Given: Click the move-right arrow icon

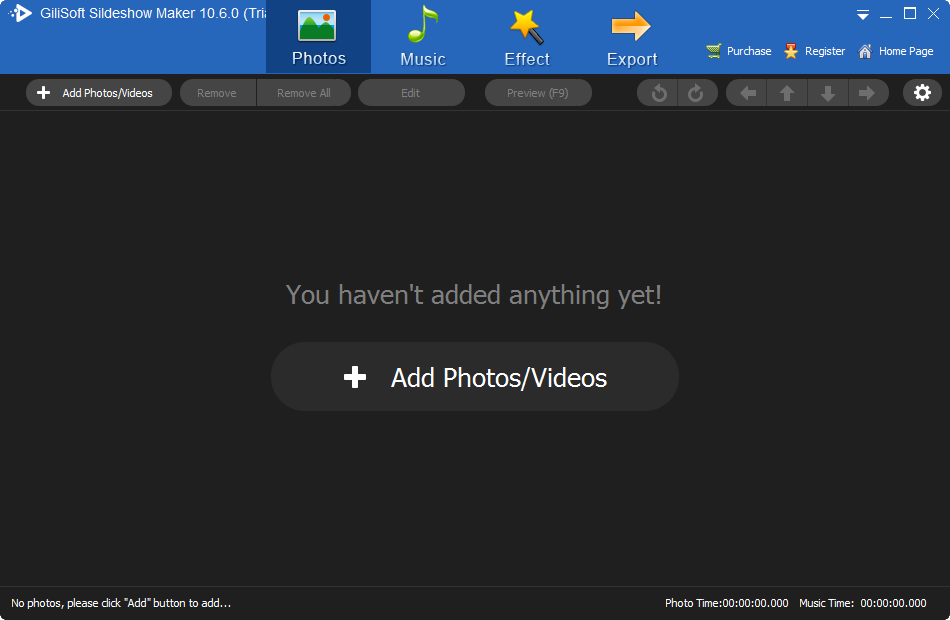Looking at the screenshot, I should [x=868, y=92].
